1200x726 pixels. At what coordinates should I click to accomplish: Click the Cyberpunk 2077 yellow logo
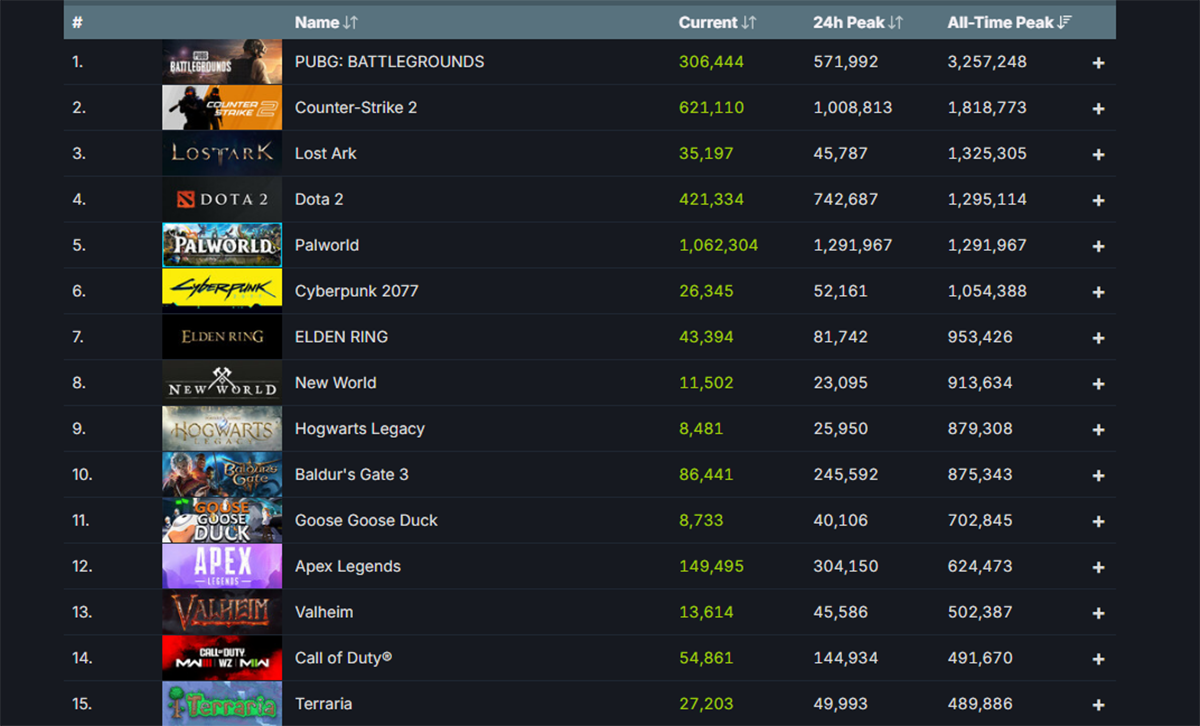tap(221, 292)
